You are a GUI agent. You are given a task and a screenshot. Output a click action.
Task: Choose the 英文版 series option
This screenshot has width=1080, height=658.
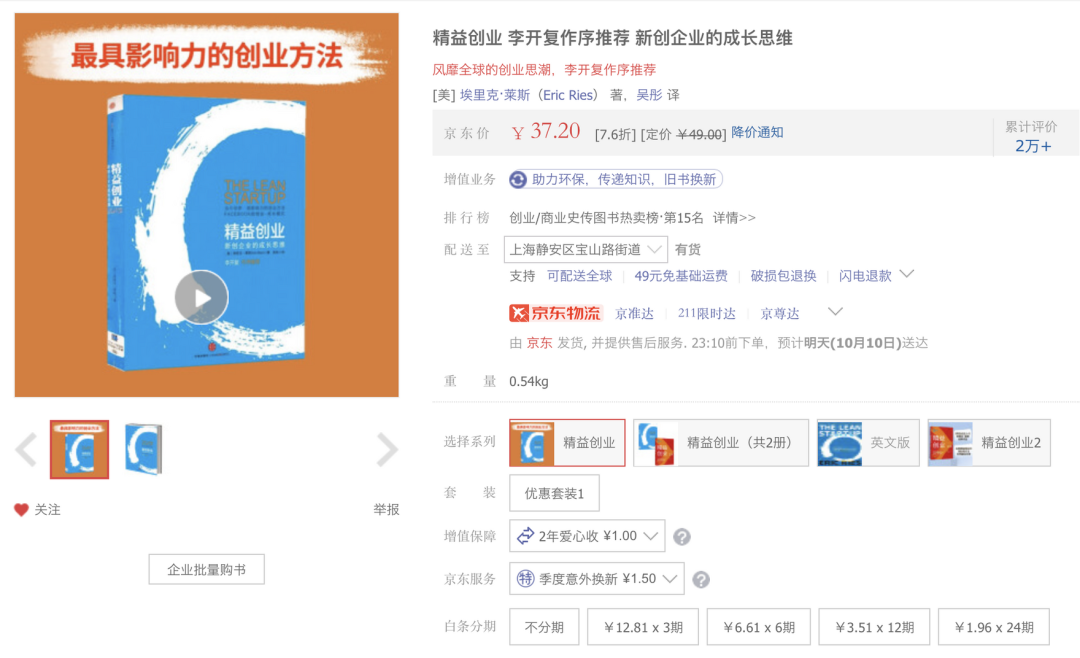click(868, 443)
